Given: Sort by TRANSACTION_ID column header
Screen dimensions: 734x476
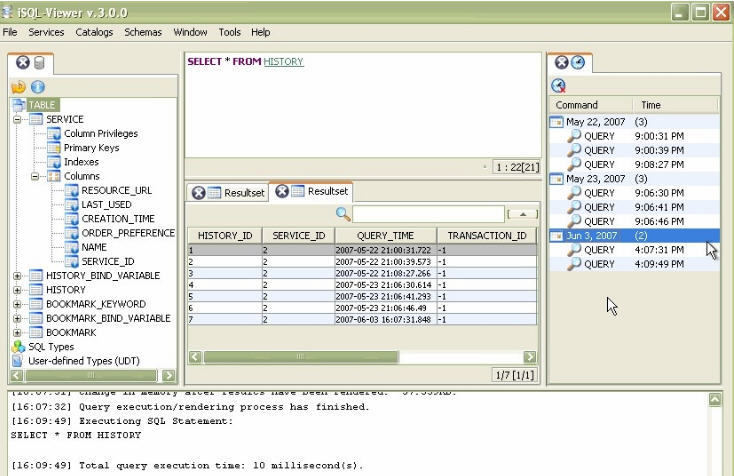Looking at the screenshot, I should click(x=487, y=235).
